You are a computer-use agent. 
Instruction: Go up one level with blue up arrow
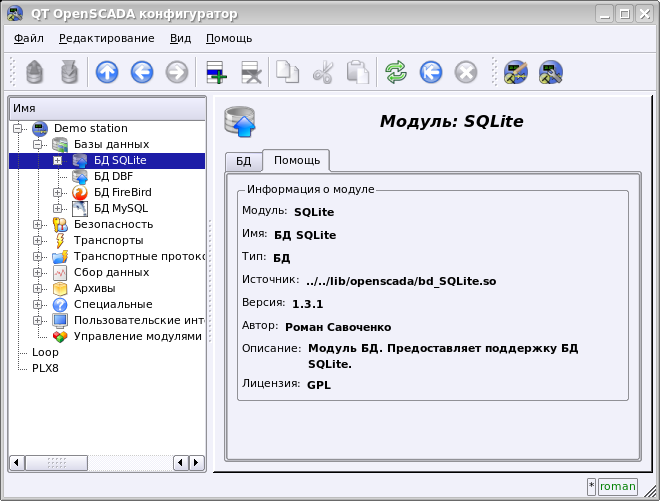tap(107, 72)
